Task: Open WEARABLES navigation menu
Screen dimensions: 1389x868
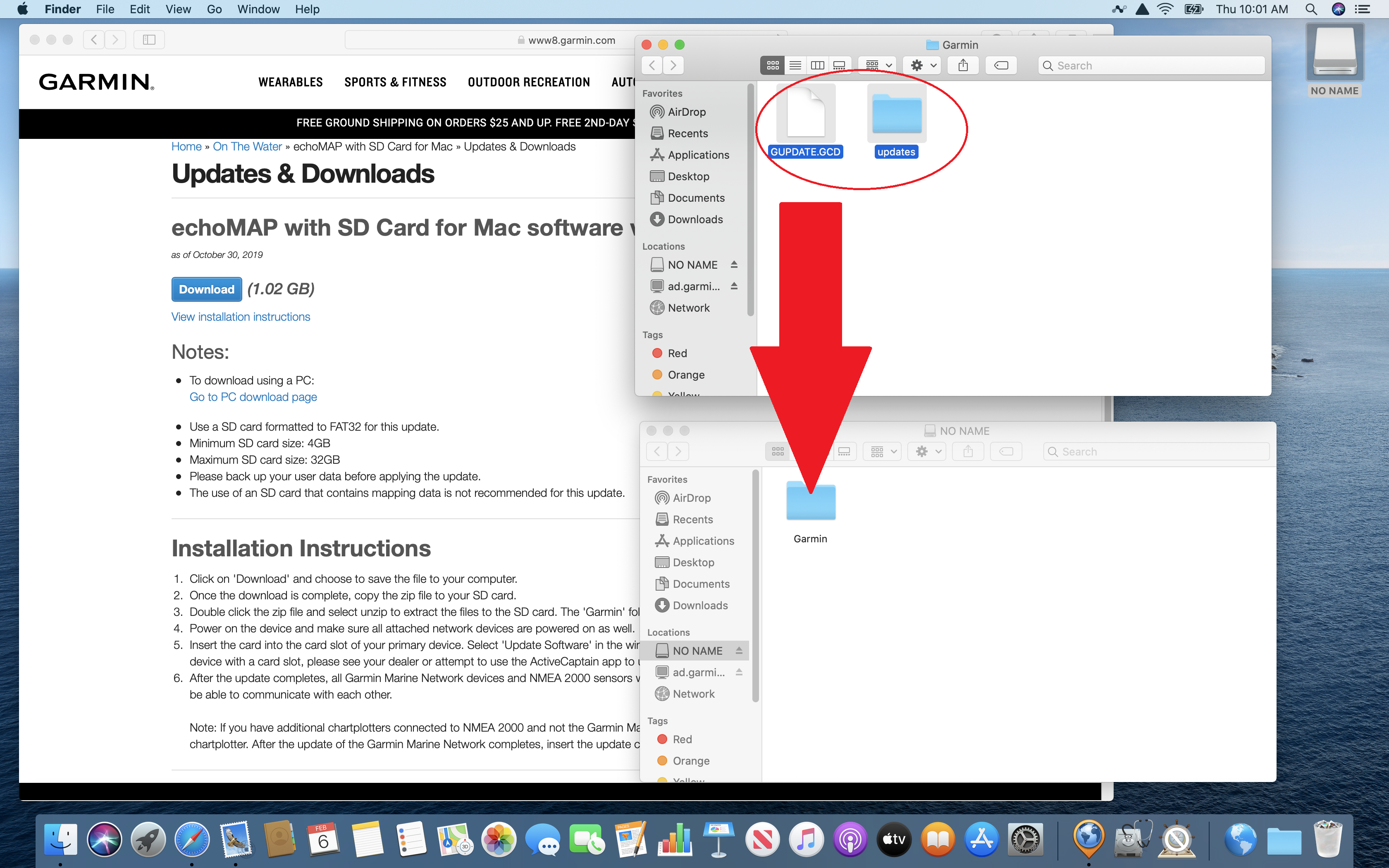Action: click(x=291, y=82)
